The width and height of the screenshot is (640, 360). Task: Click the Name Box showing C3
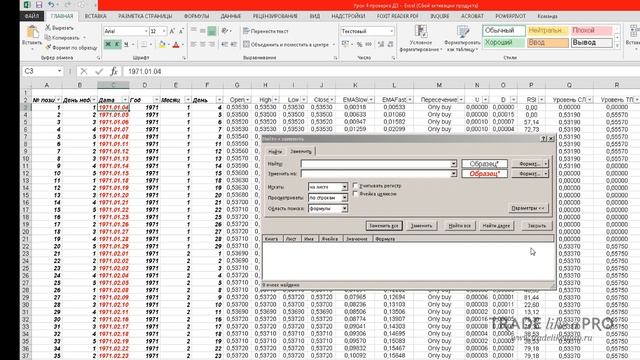(42, 71)
